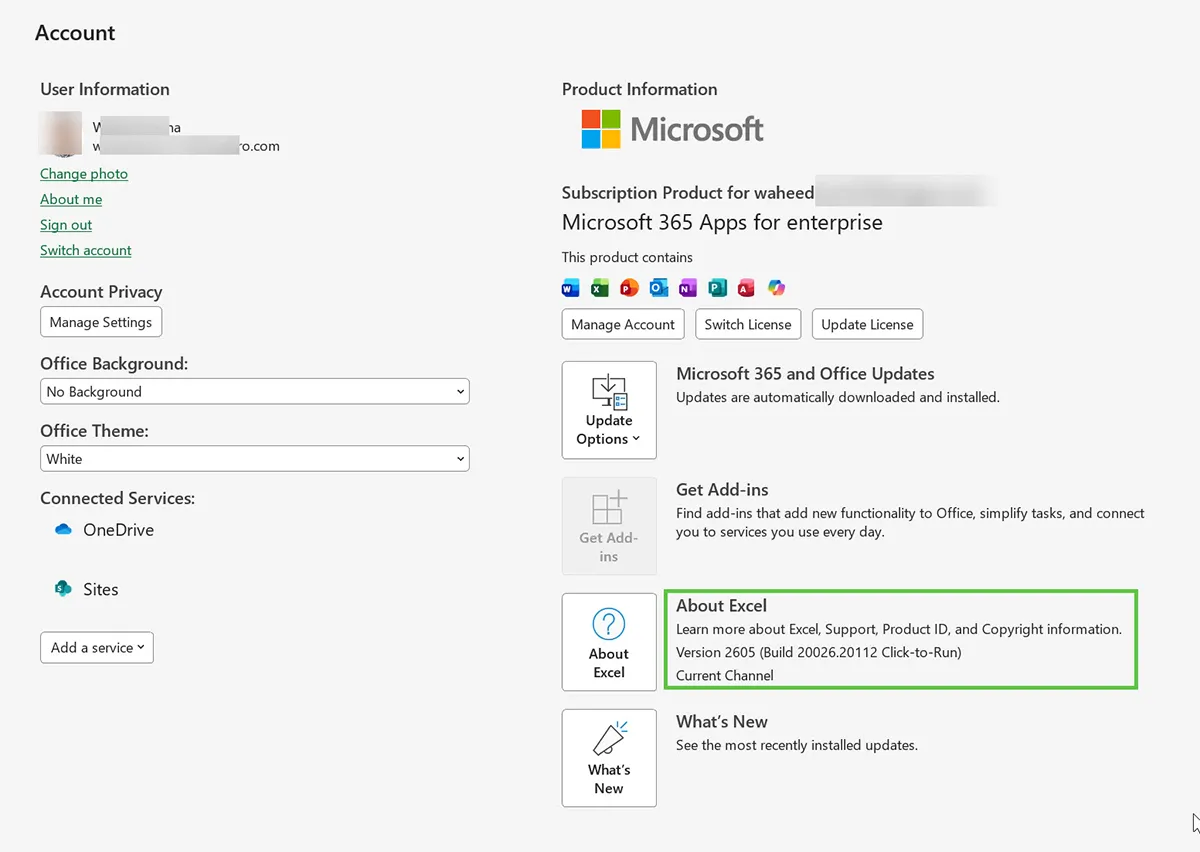Open the What's New button
Viewport: 1200px width, 852px height.
(x=609, y=758)
